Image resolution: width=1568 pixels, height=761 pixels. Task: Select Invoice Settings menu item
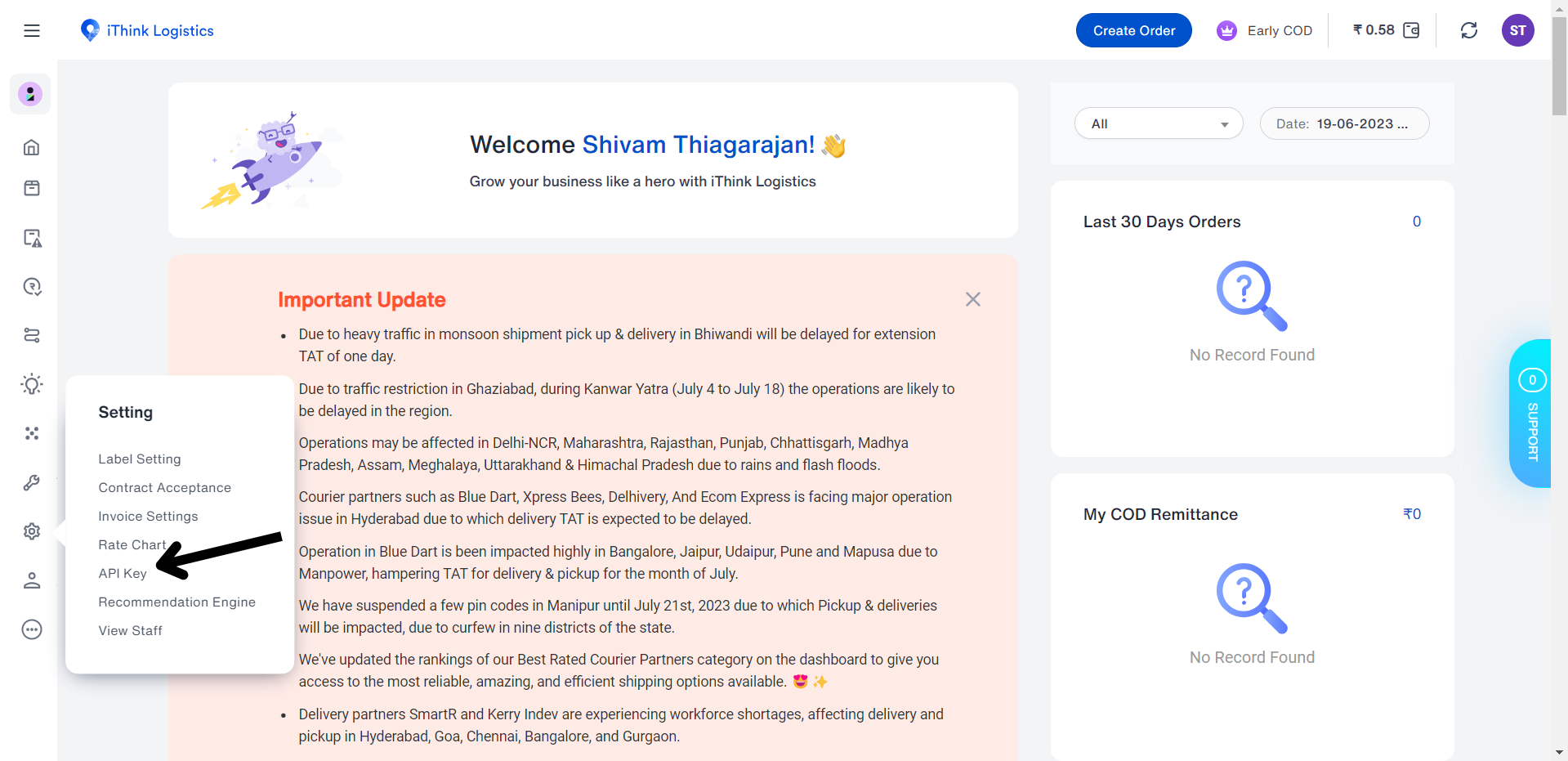coord(148,517)
